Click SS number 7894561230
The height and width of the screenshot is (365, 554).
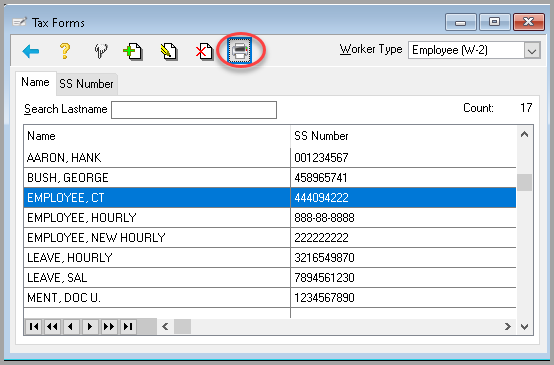(x=324, y=278)
